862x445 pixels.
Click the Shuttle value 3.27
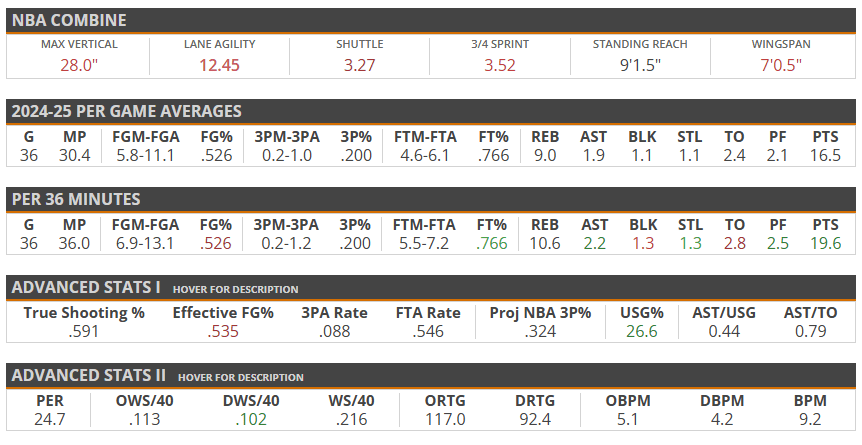click(x=360, y=65)
